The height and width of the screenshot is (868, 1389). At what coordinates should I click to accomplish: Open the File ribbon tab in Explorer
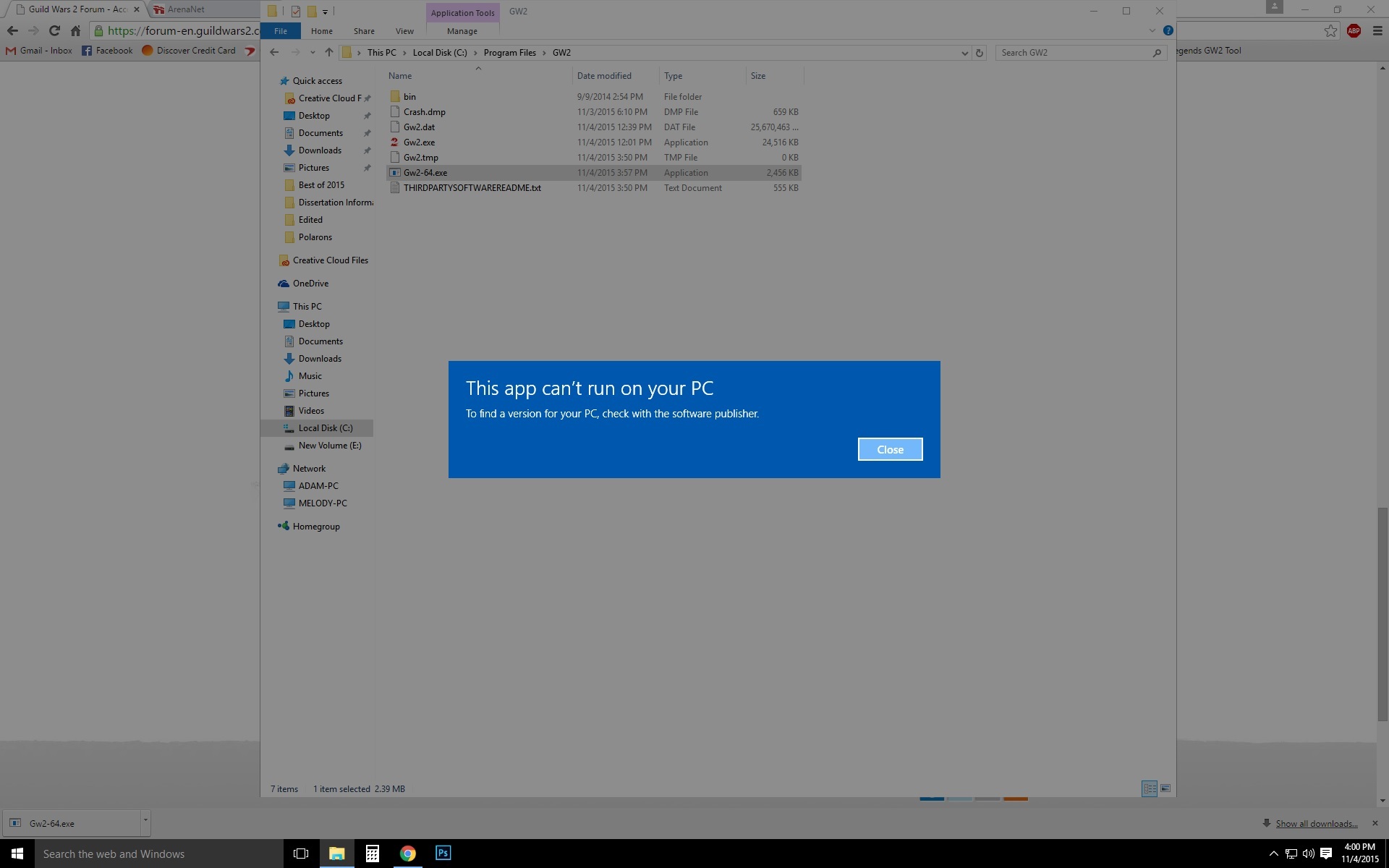coord(281,31)
